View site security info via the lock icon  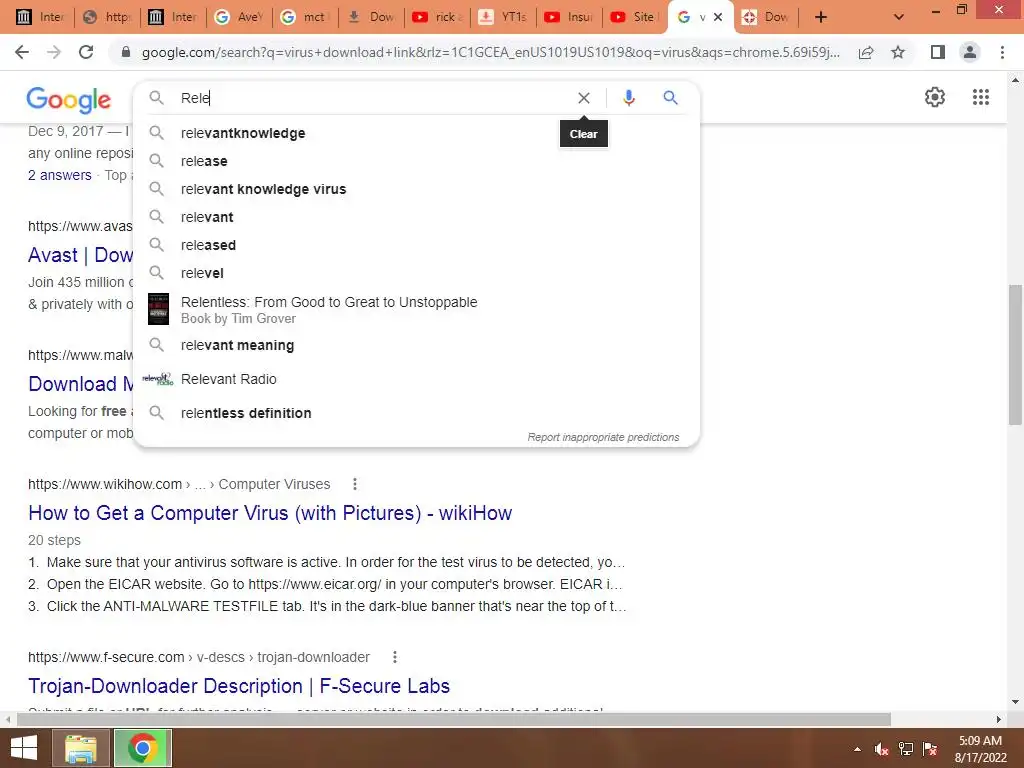coord(126,52)
